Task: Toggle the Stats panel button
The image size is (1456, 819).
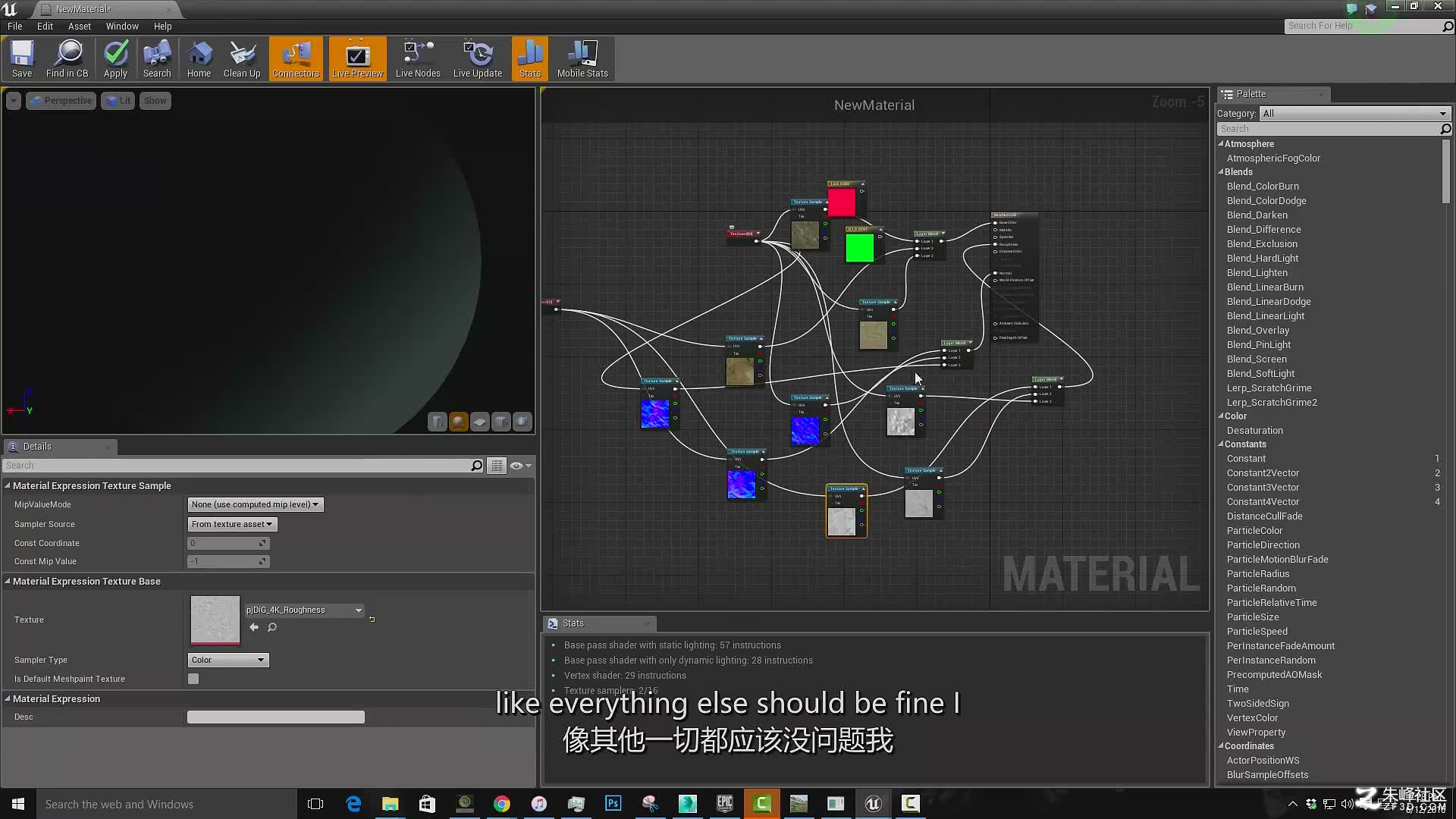Action: coord(530,58)
